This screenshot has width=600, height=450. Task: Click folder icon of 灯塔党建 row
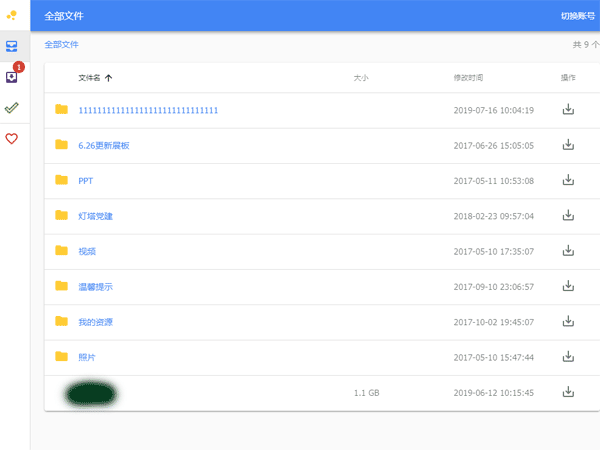[61, 215]
